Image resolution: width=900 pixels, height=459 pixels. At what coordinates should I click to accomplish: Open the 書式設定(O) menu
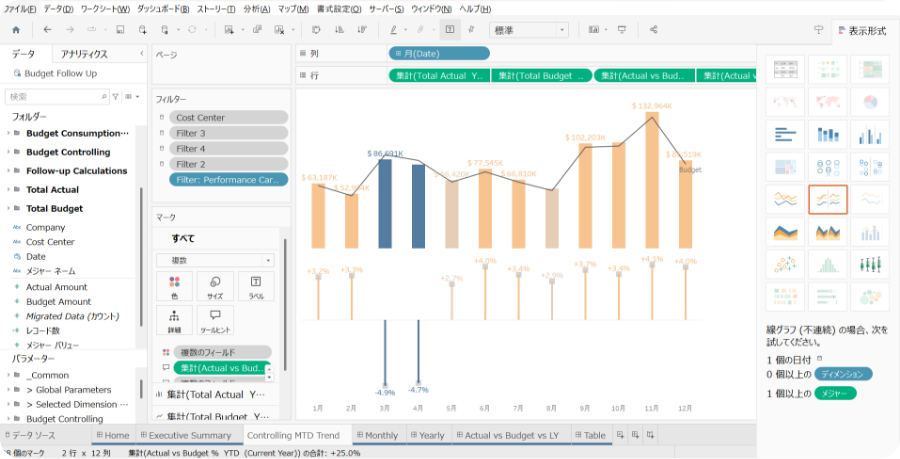(339, 9)
